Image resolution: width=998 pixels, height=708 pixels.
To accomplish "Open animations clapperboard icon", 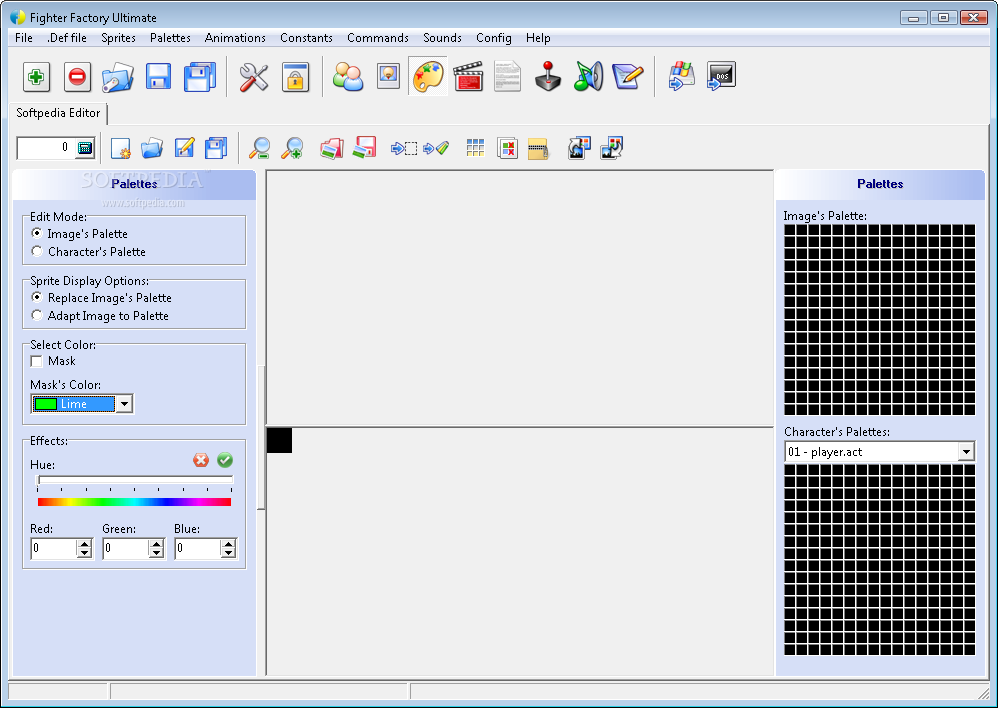I will point(468,77).
